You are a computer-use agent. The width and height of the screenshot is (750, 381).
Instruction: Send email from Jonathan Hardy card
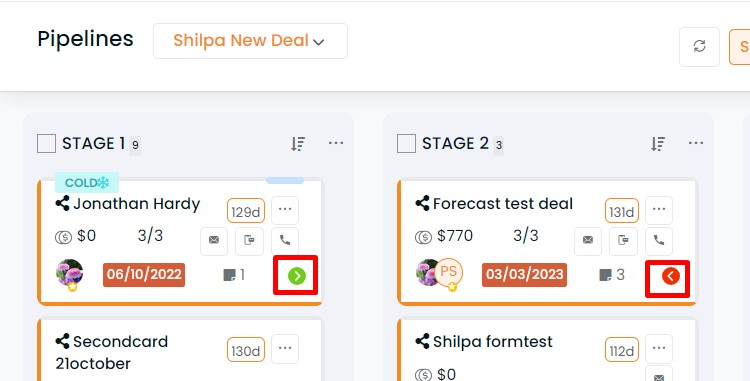(214, 240)
